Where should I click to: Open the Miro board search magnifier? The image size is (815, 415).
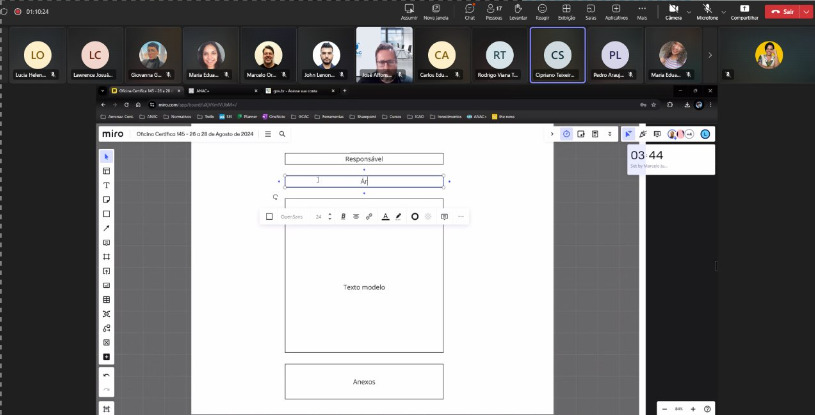(282, 133)
